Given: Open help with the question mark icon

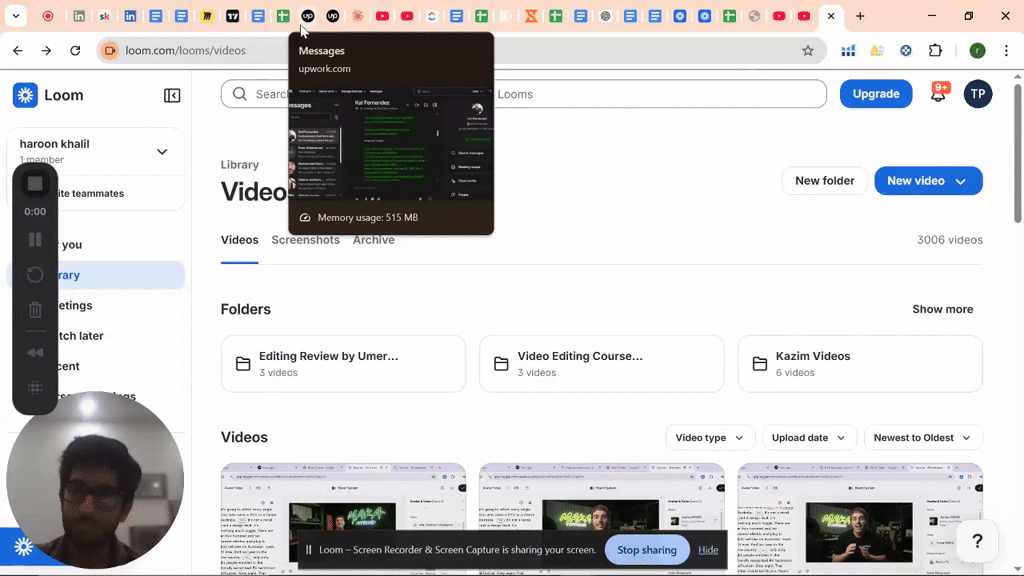Looking at the screenshot, I should pos(977,541).
